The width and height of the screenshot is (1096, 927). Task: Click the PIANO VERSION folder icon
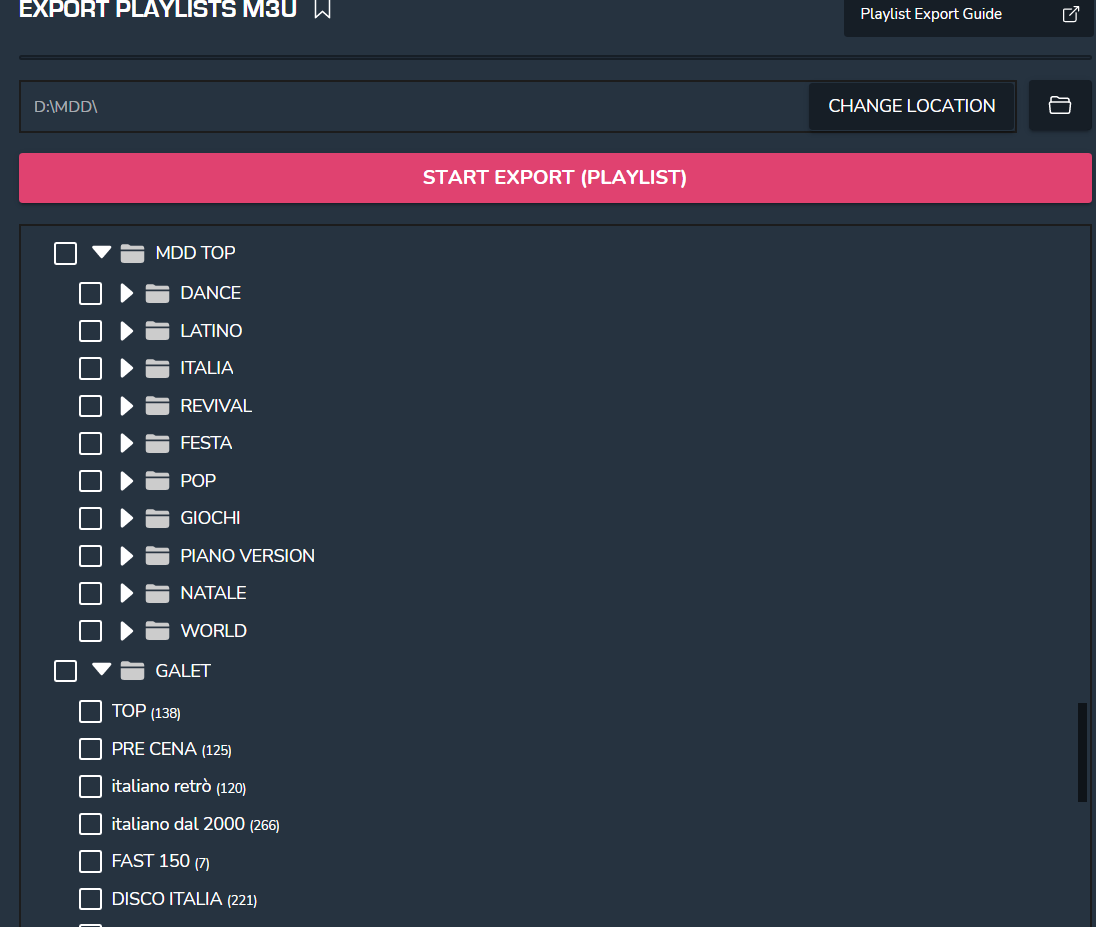pyautogui.click(x=158, y=556)
